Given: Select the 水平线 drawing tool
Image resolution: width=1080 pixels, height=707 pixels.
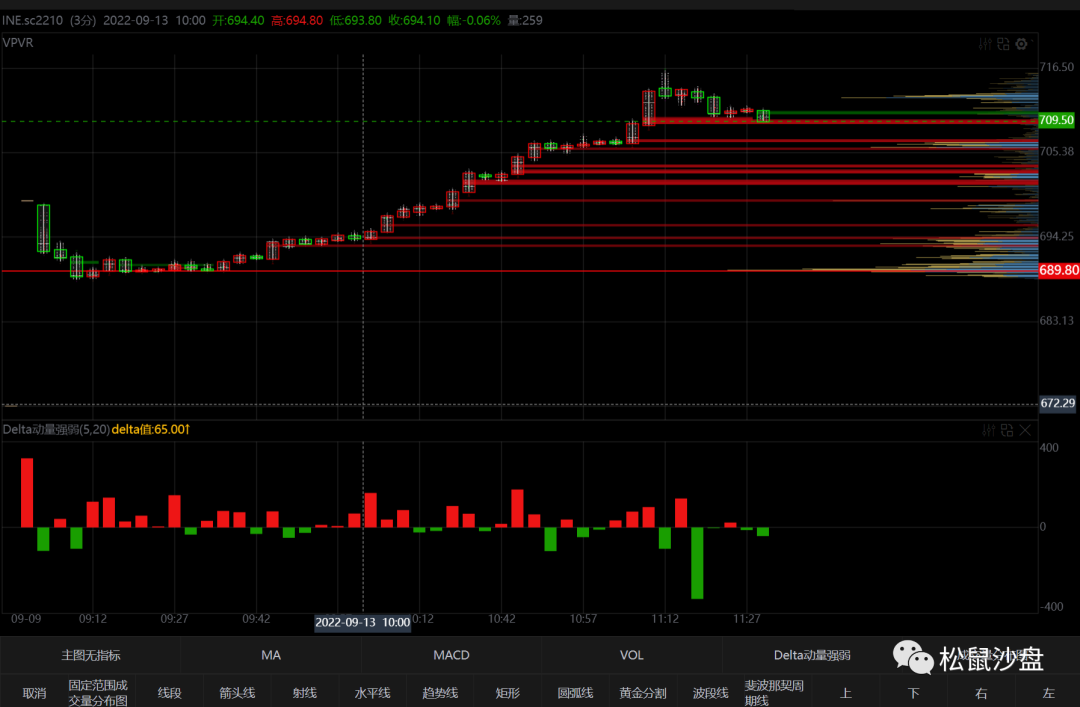Looking at the screenshot, I should [x=372, y=693].
